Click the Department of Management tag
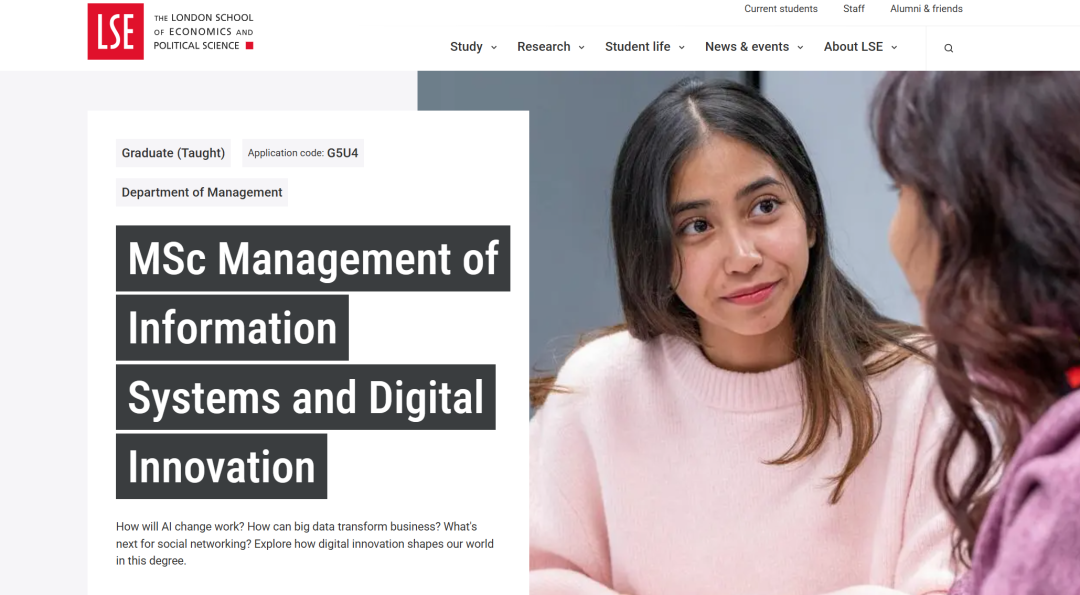 [x=202, y=192]
